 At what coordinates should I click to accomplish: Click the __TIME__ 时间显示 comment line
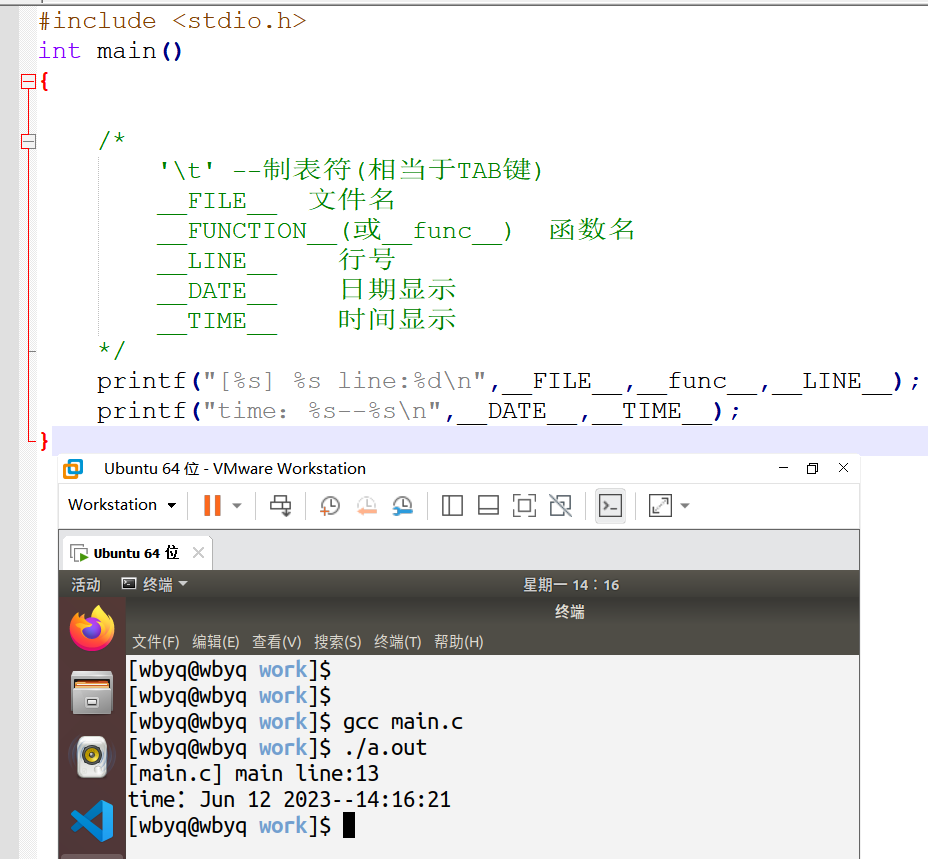307,320
